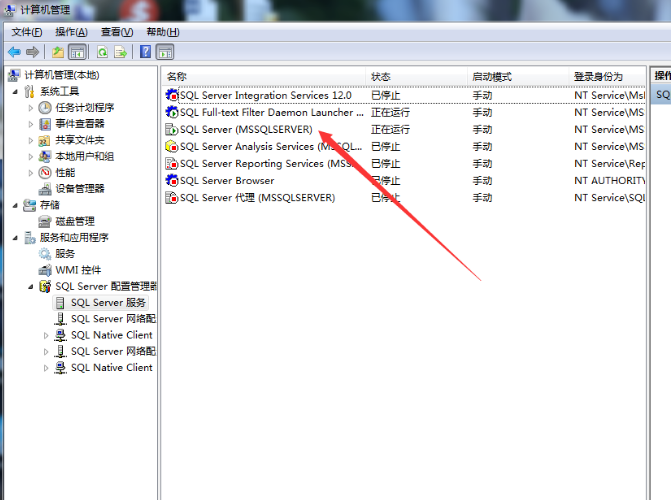Click the Refresh toolbar icon
Image resolution: width=671 pixels, height=500 pixels.
click(x=102, y=52)
